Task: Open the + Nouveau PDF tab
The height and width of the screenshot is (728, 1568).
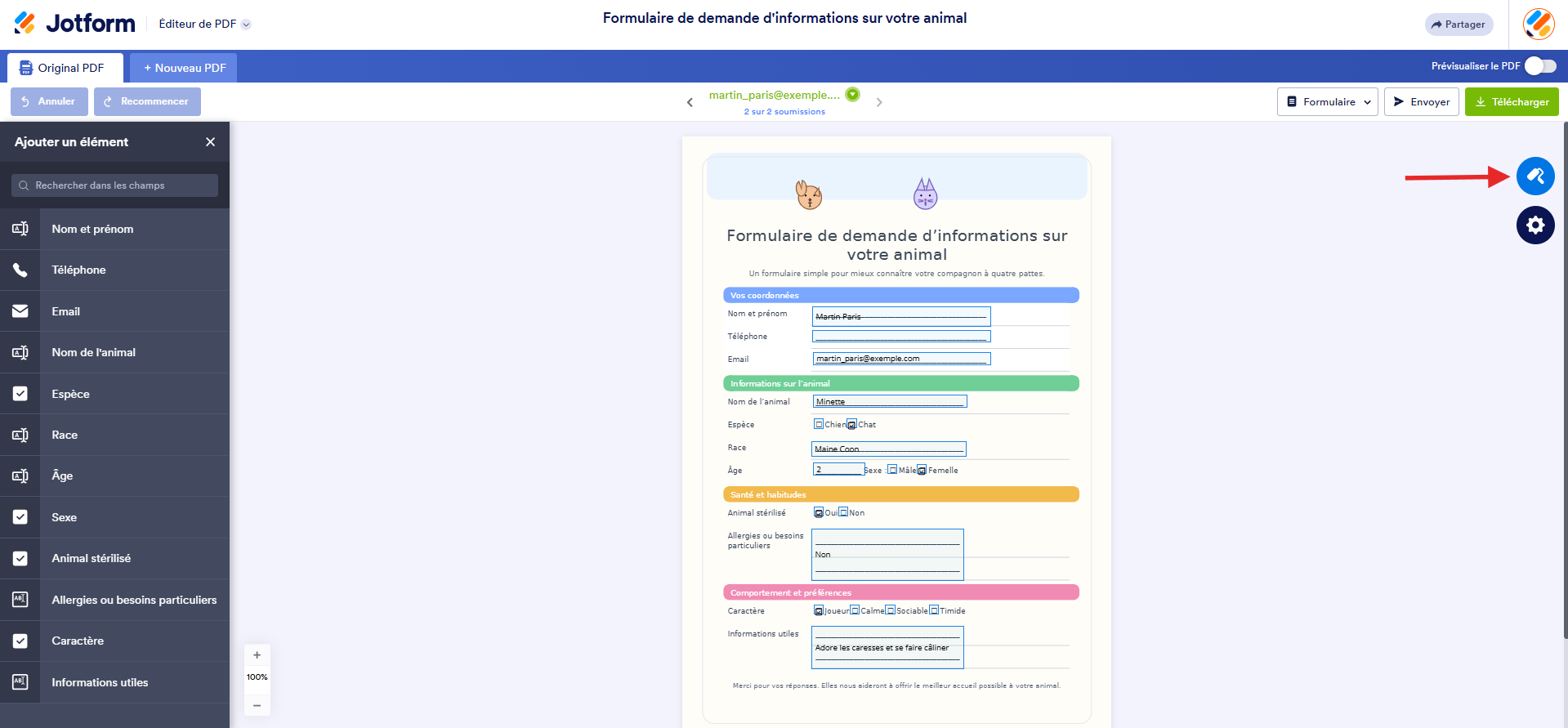Action: (x=184, y=68)
